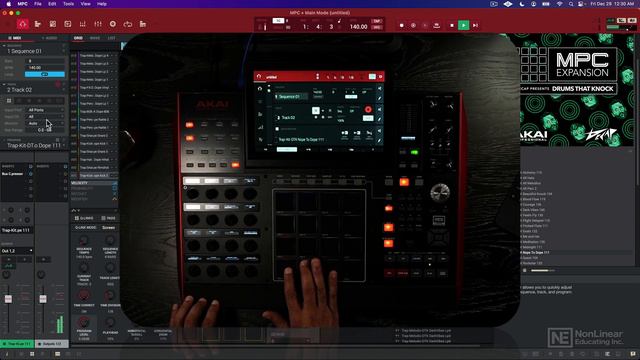Open the View menu
The height and width of the screenshot is (360, 640).
click(x=85, y=4)
